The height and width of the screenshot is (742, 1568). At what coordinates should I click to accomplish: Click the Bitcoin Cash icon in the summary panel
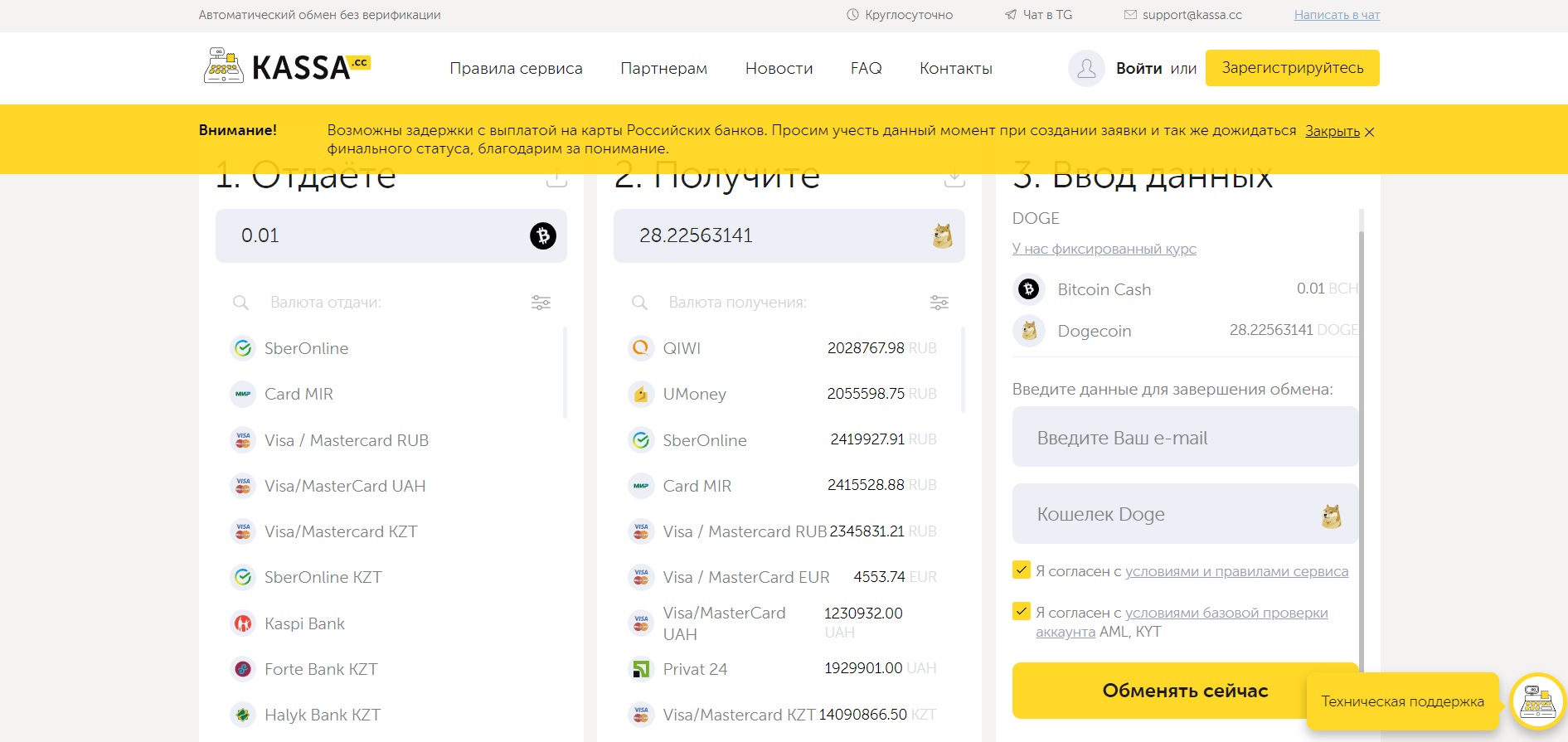click(x=1029, y=289)
